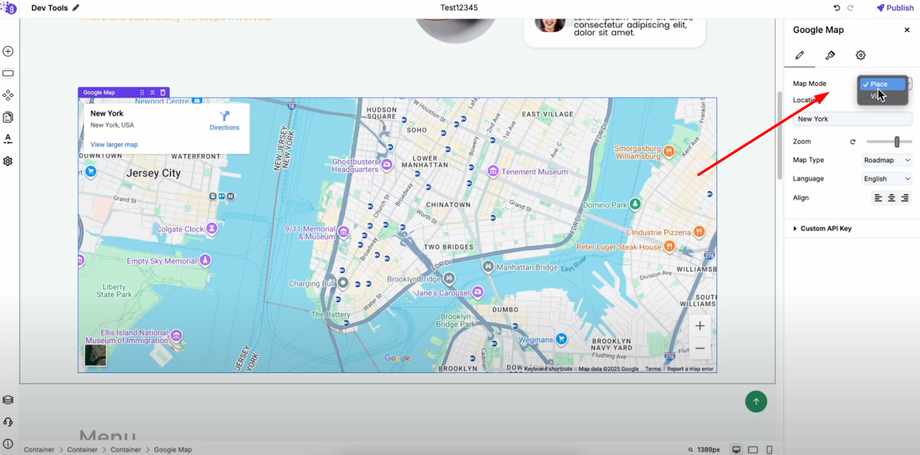Click the Colgate Clock map marker

tap(212, 228)
